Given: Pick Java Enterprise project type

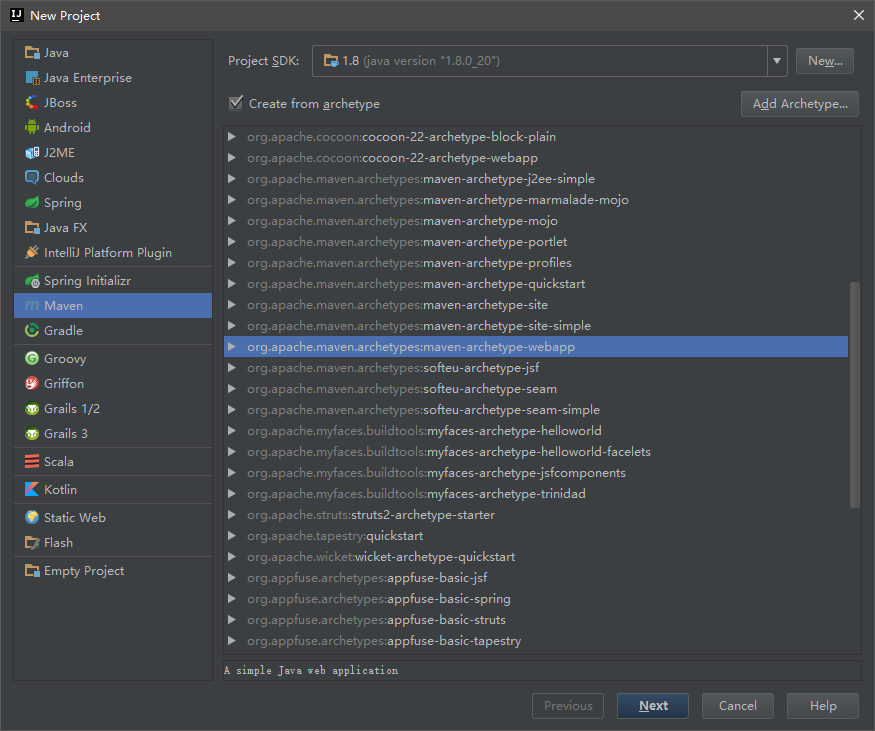Looking at the screenshot, I should 113,78.
